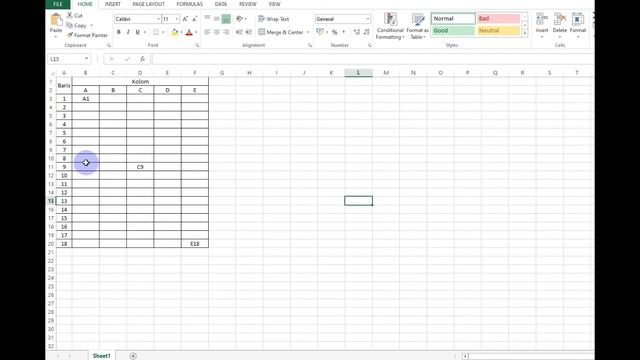The image size is (640, 360).
Task: Set Middle Align vertical alignment
Action: [x=217, y=19]
